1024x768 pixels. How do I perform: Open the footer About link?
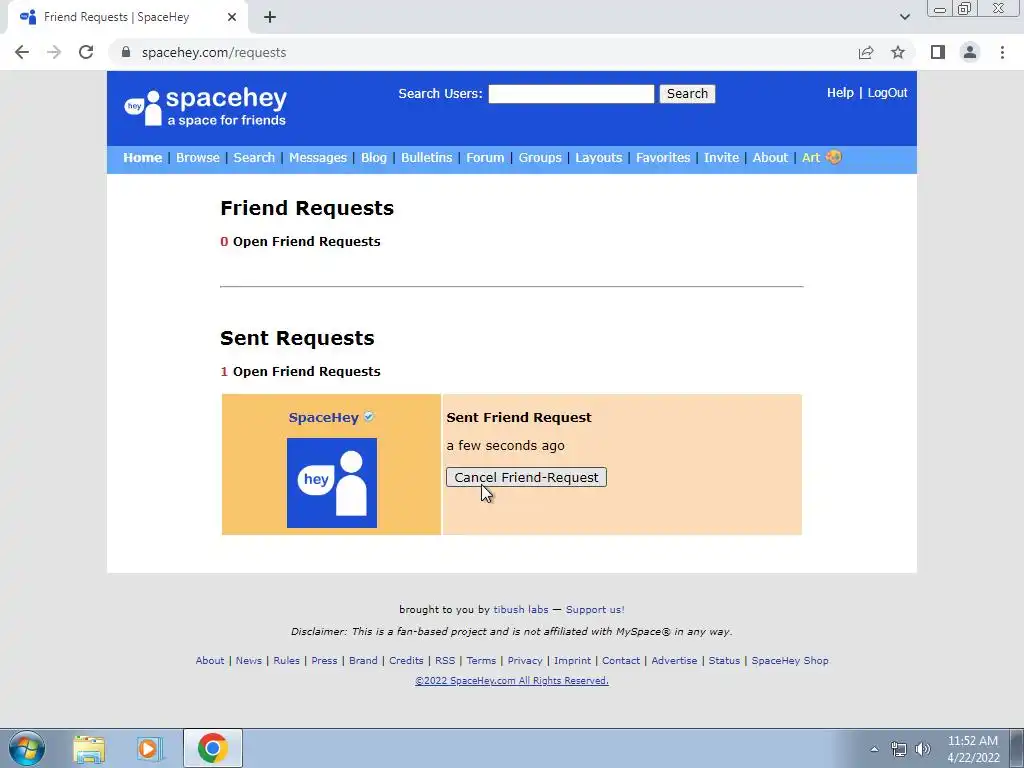pyautogui.click(x=210, y=660)
